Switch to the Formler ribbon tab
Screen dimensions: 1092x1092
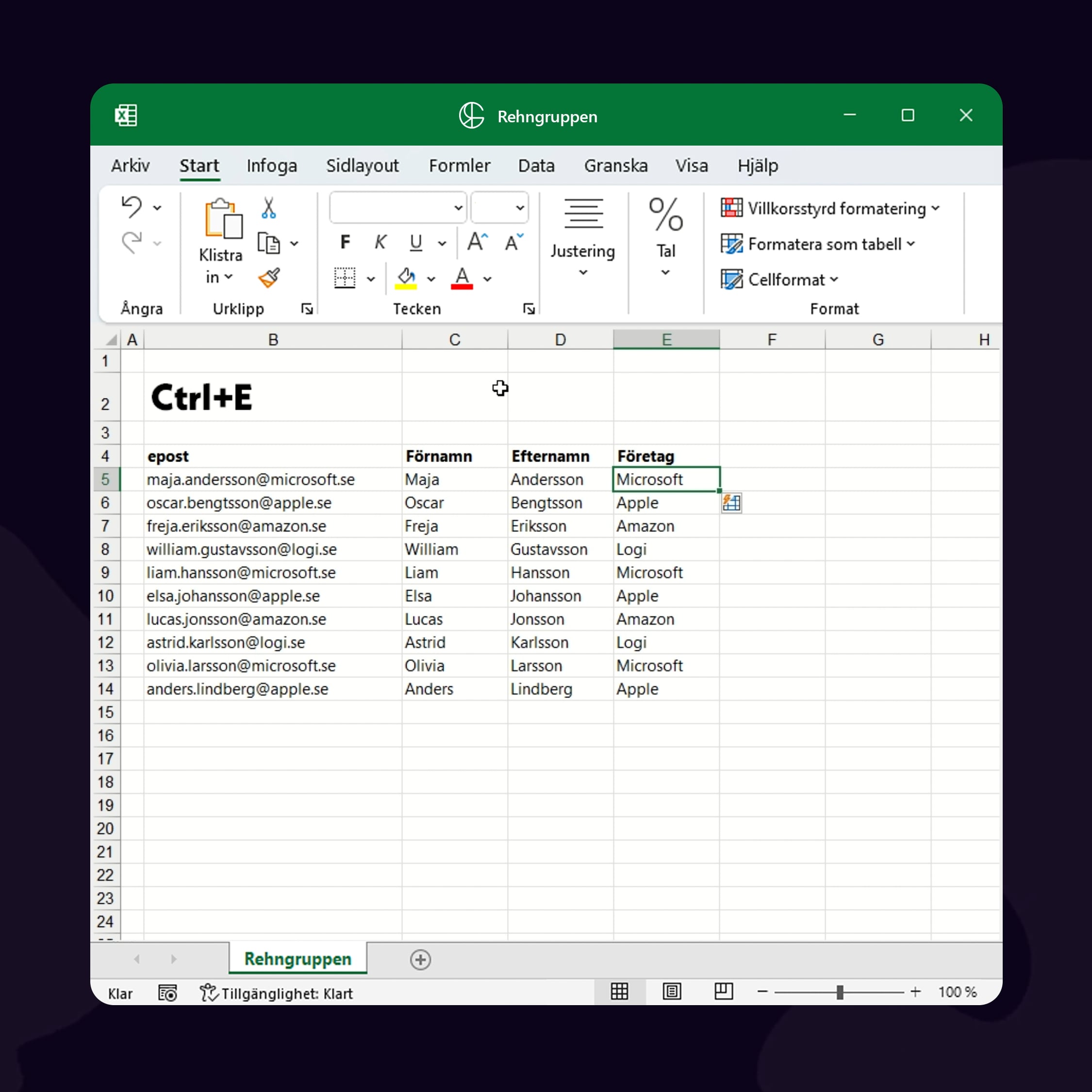pyautogui.click(x=459, y=165)
